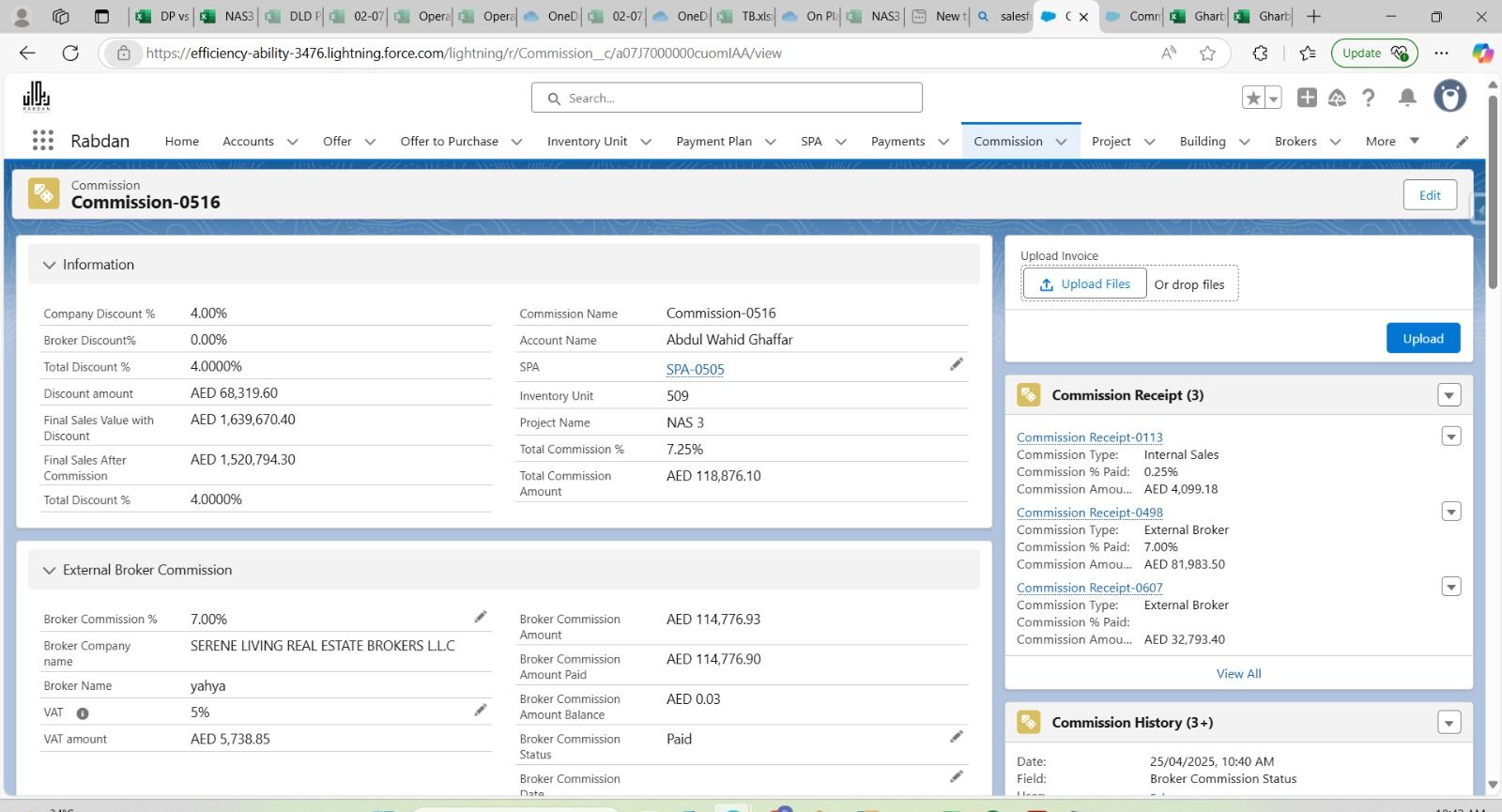Click Edit on the Commission record
Image resolution: width=1502 pixels, height=812 pixels.
pyautogui.click(x=1430, y=195)
